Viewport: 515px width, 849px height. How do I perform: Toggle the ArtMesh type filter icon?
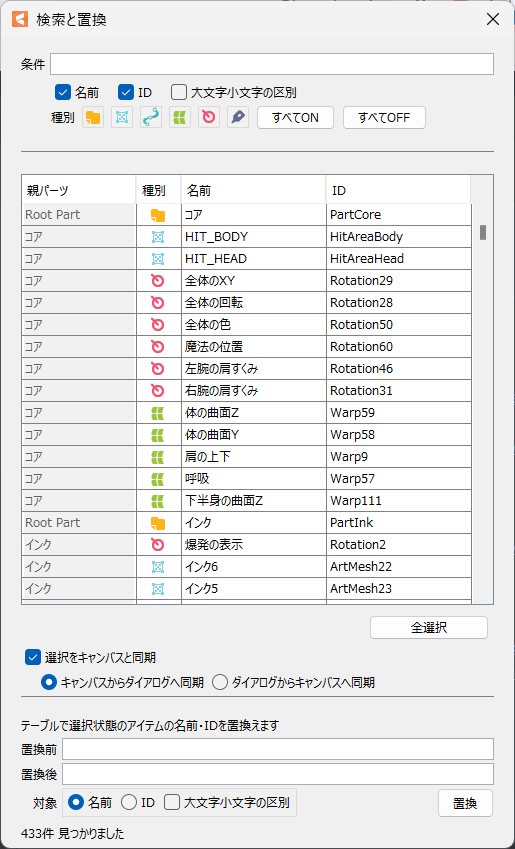pos(122,117)
